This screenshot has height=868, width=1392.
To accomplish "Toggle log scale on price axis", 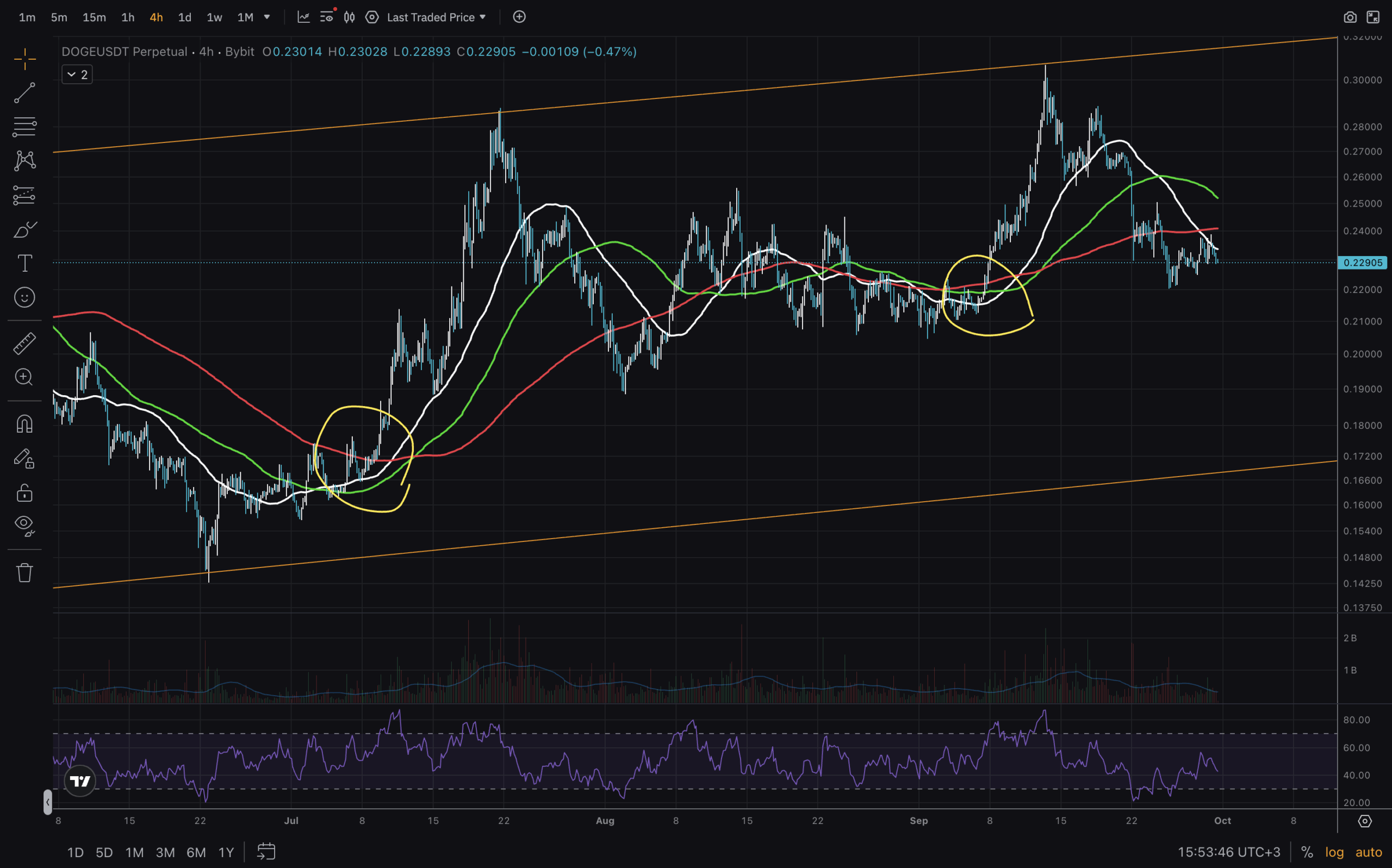I will [x=1334, y=852].
